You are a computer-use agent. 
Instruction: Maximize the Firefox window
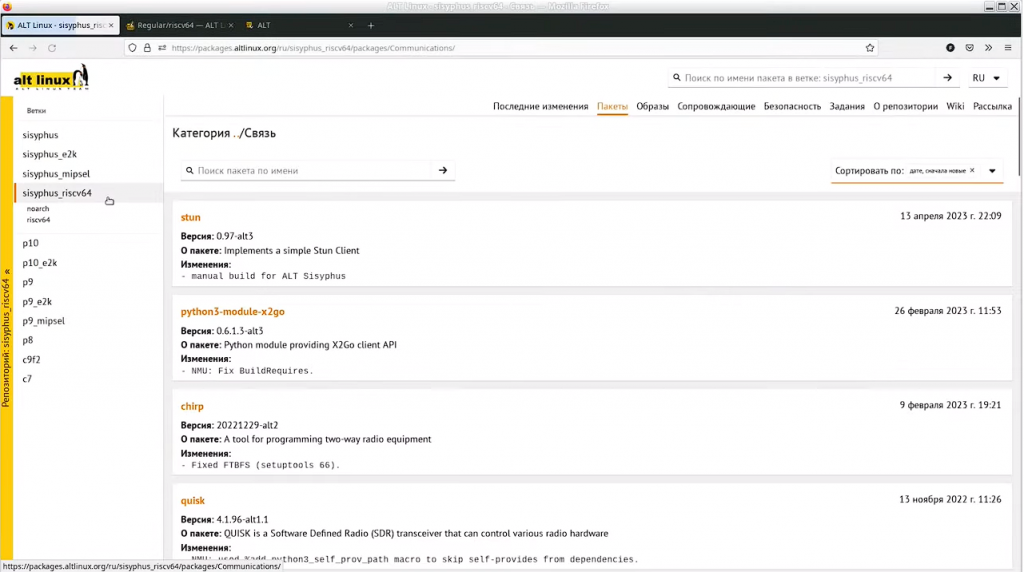coord(1001,7)
